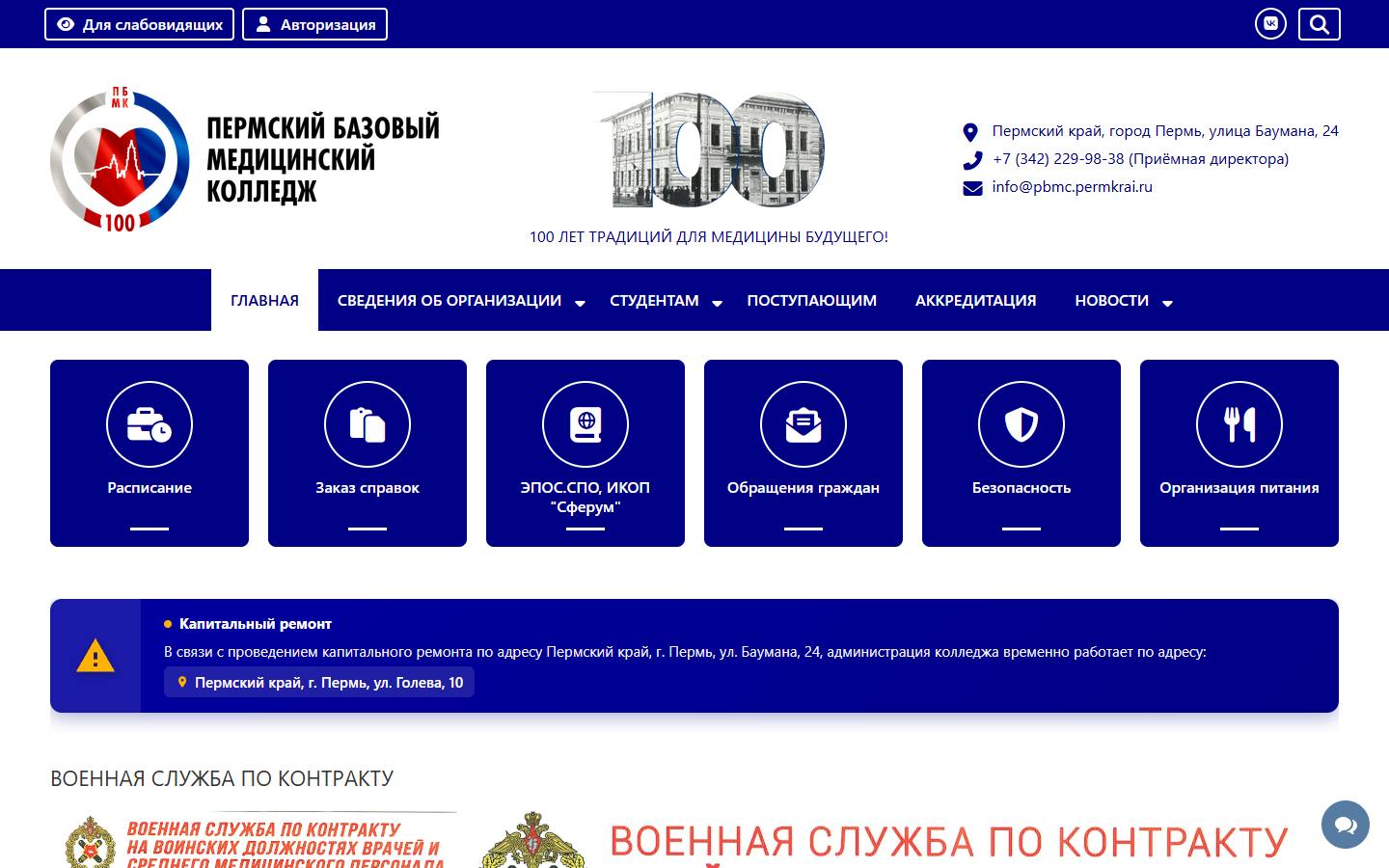Open the info@pbmc.permkrai.ru email link

point(1073,187)
